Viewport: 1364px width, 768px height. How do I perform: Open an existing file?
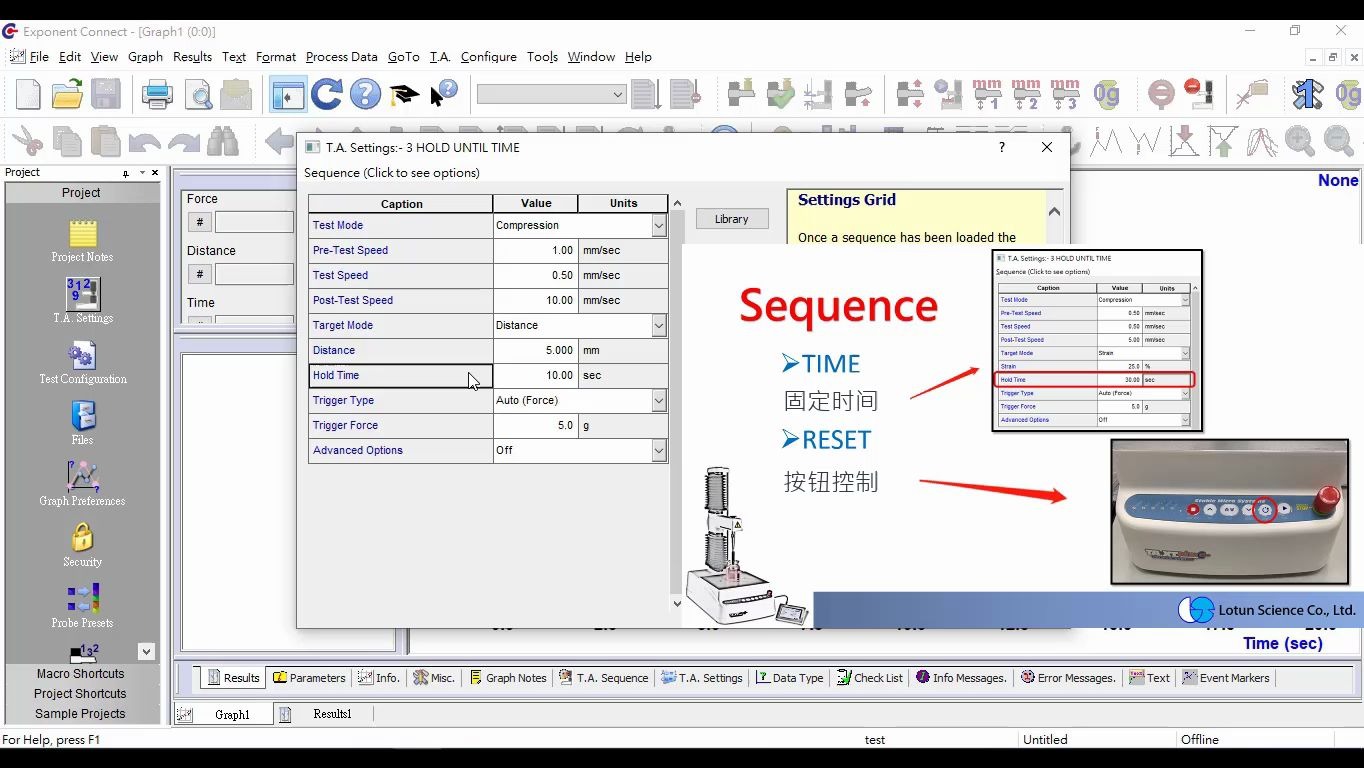[x=66, y=93]
